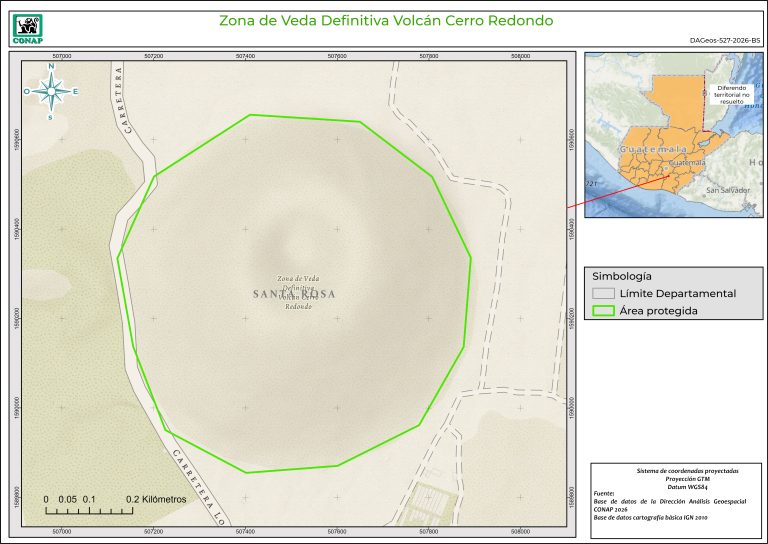Click the map title Zona de Veda Definitiva
Screen dimensions: 768x544
[x=385, y=20]
